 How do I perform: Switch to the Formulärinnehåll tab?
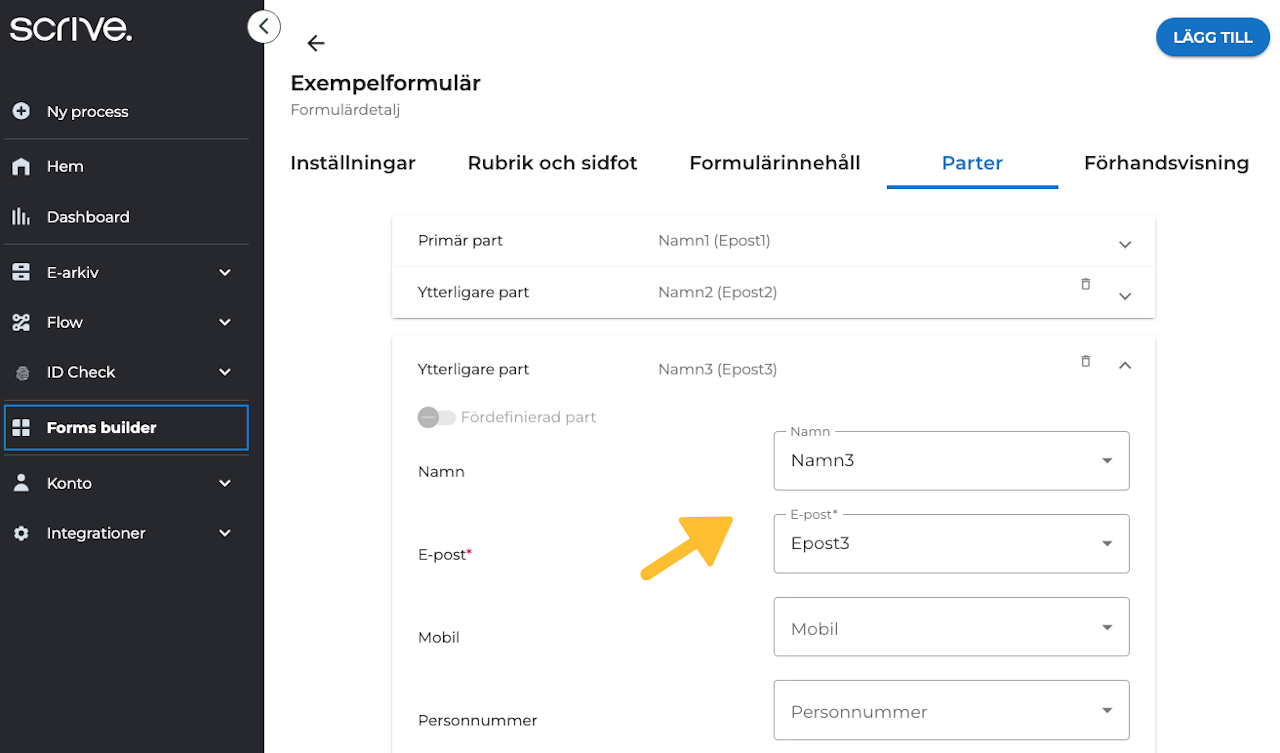point(774,163)
